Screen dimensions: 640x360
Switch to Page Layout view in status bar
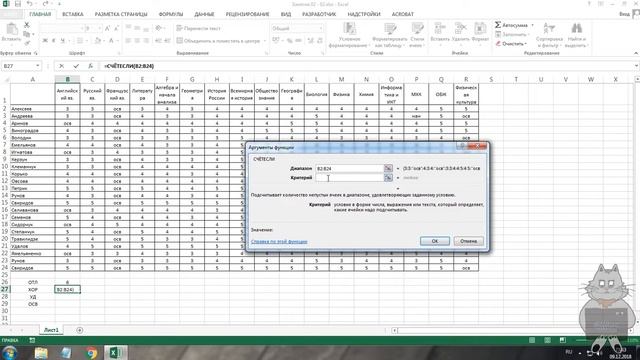(547, 340)
